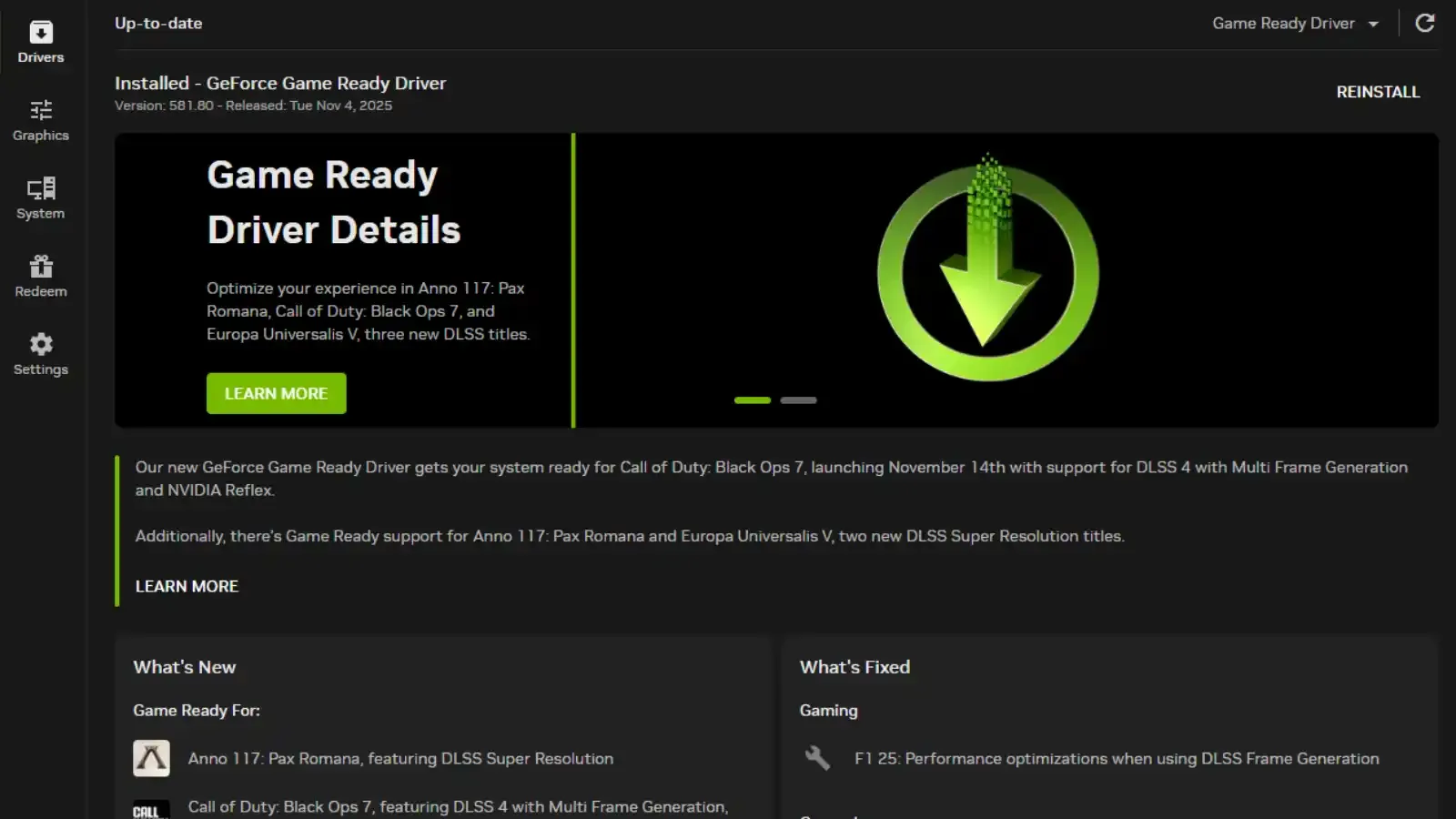Open the Drivers section icon
The image size is (1456, 819).
pyautogui.click(x=41, y=33)
